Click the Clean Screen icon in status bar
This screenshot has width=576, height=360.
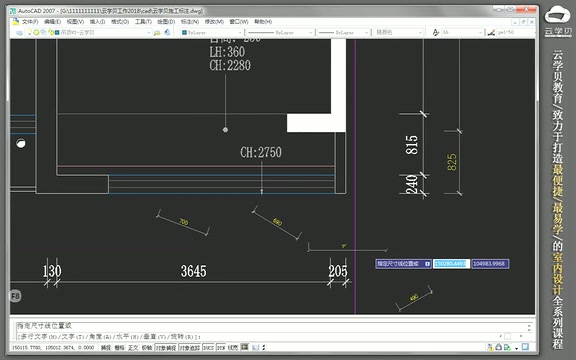pyautogui.click(x=525, y=347)
